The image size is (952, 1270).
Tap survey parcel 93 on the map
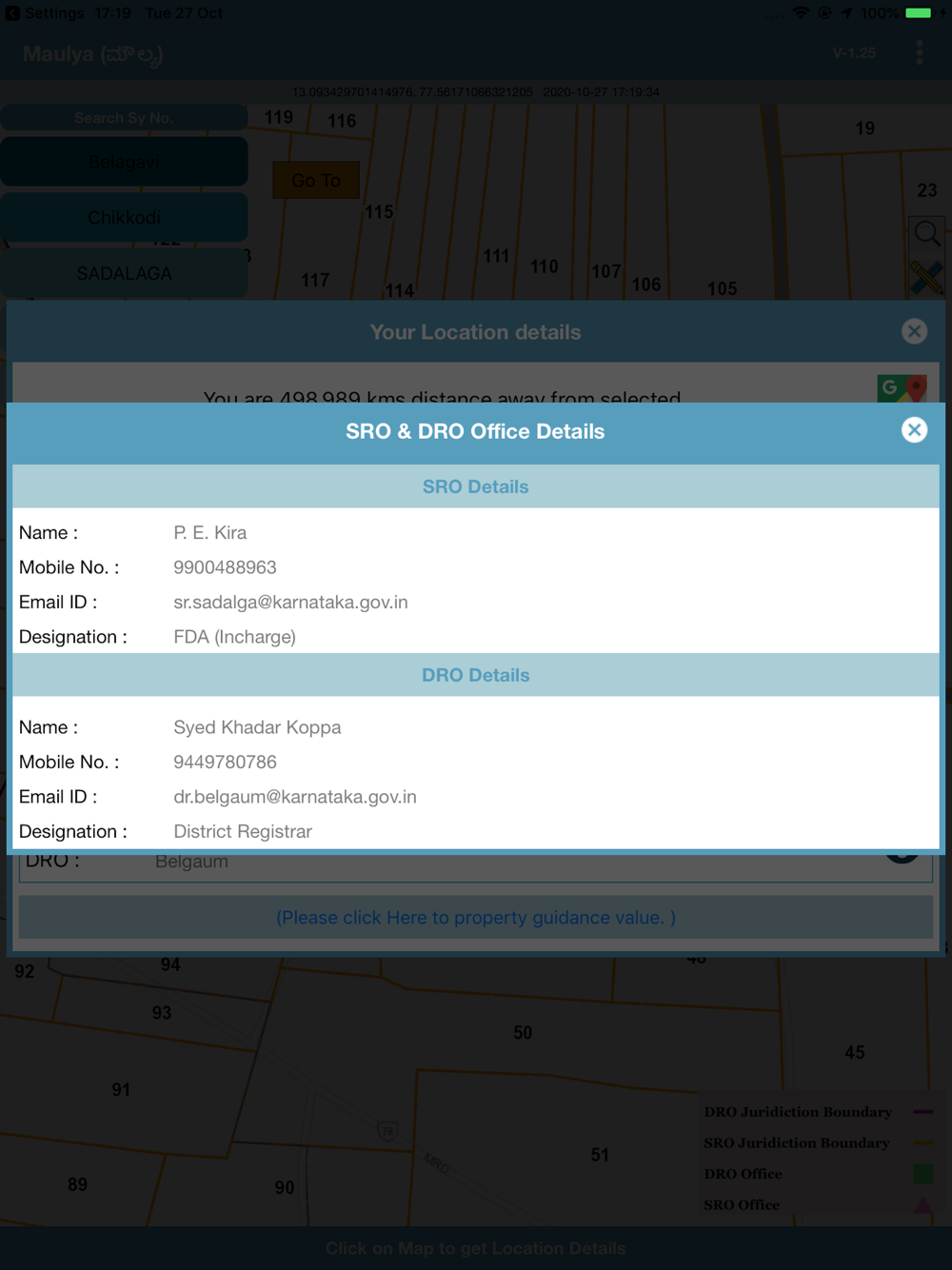tap(162, 1013)
